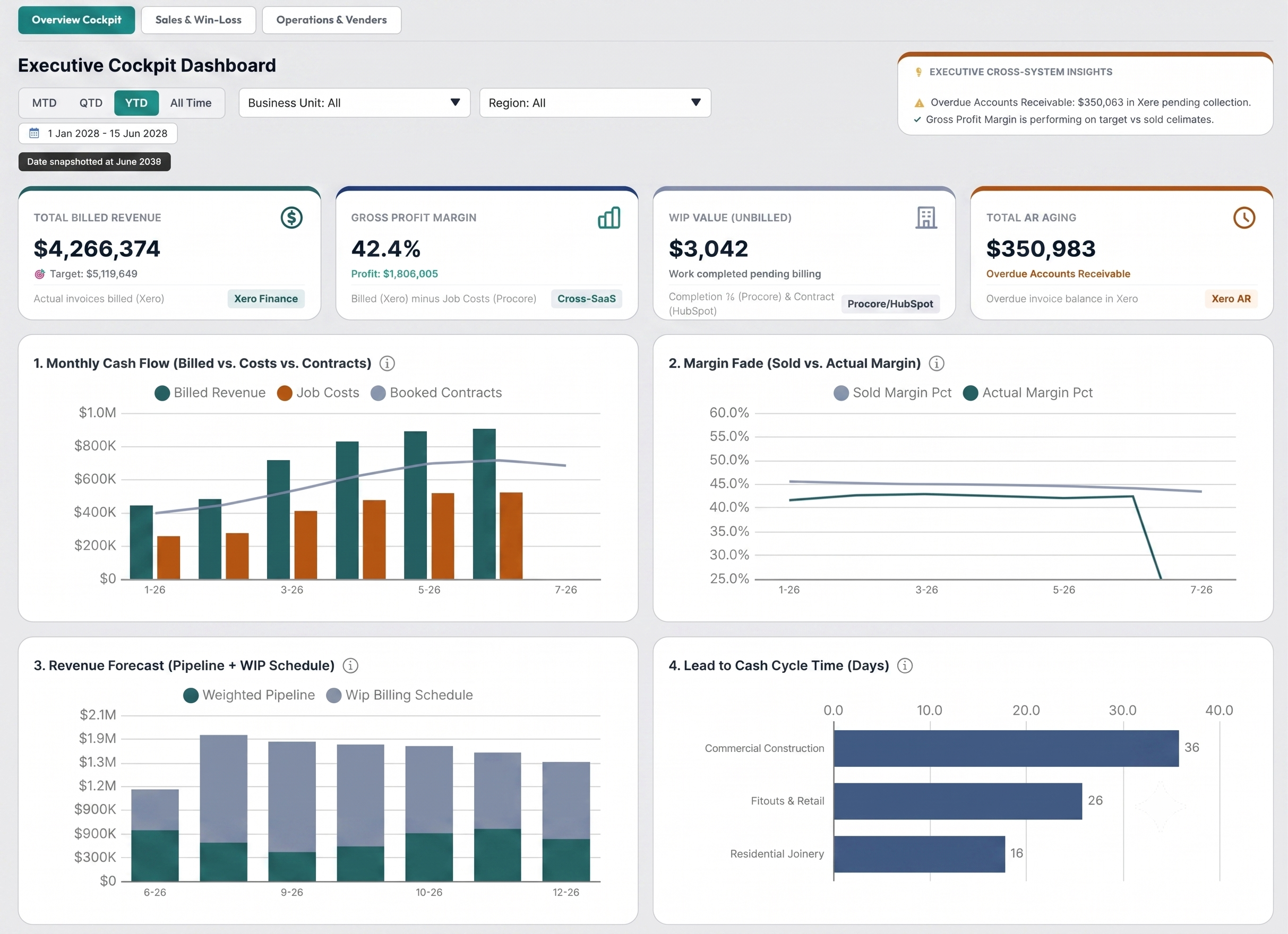
Task: Click the 42.4% margin value
Action: pos(385,249)
